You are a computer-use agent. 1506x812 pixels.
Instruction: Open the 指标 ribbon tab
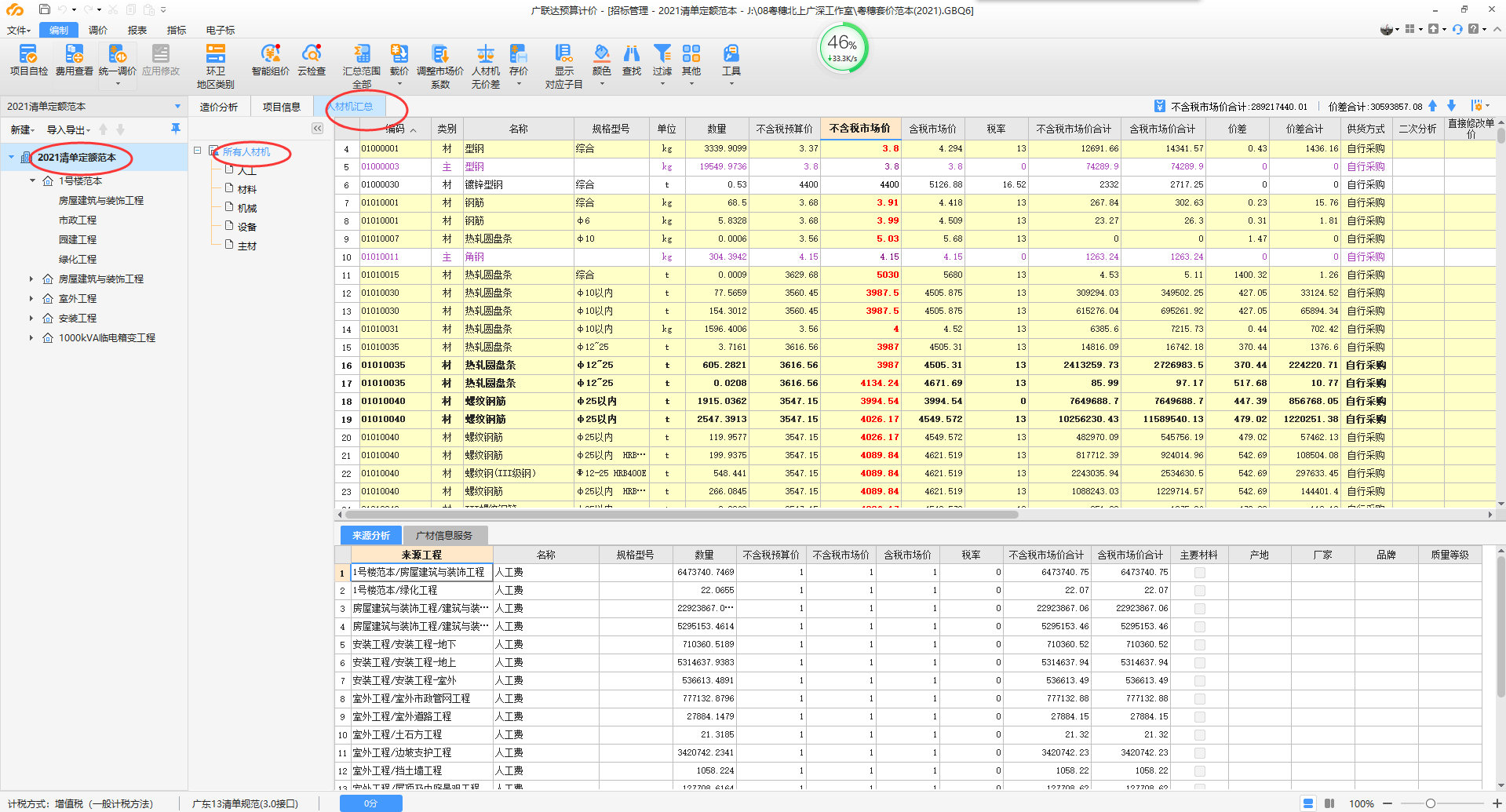177,31
